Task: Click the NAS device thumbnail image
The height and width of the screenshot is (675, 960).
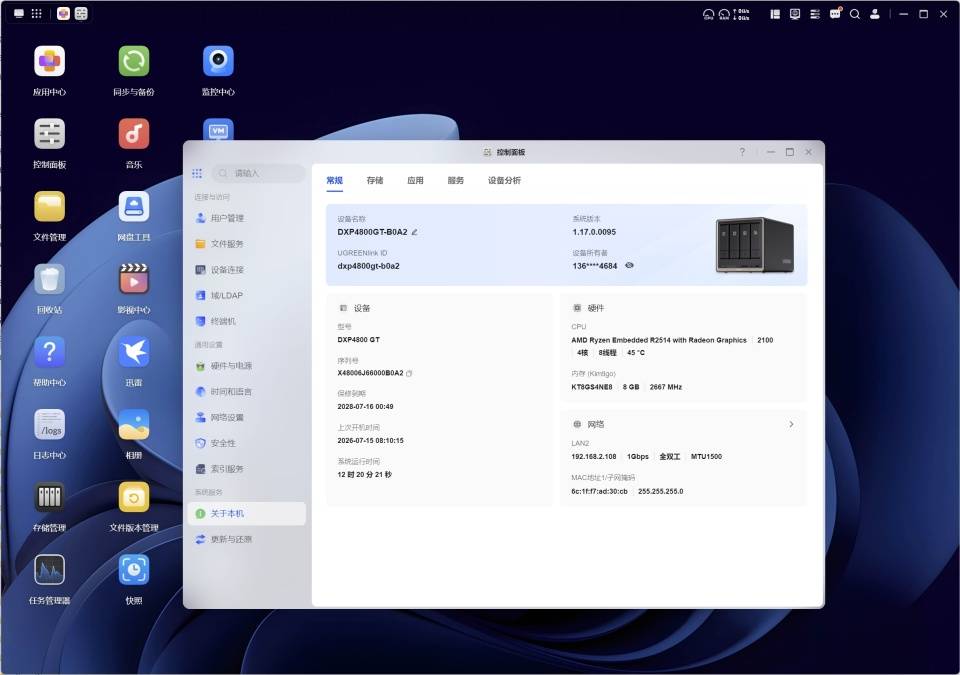Action: point(755,244)
